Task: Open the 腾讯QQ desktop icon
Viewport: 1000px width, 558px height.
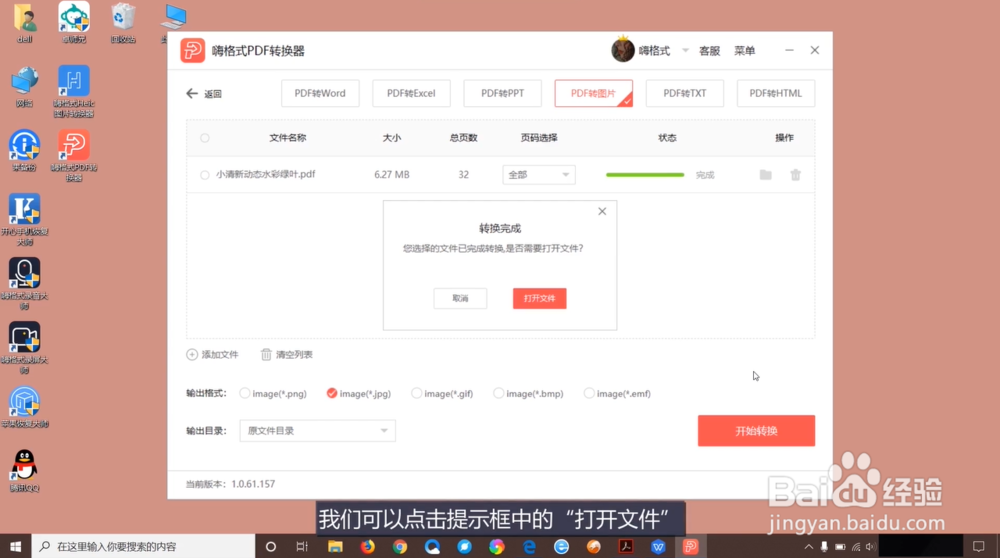Action: tap(24, 471)
